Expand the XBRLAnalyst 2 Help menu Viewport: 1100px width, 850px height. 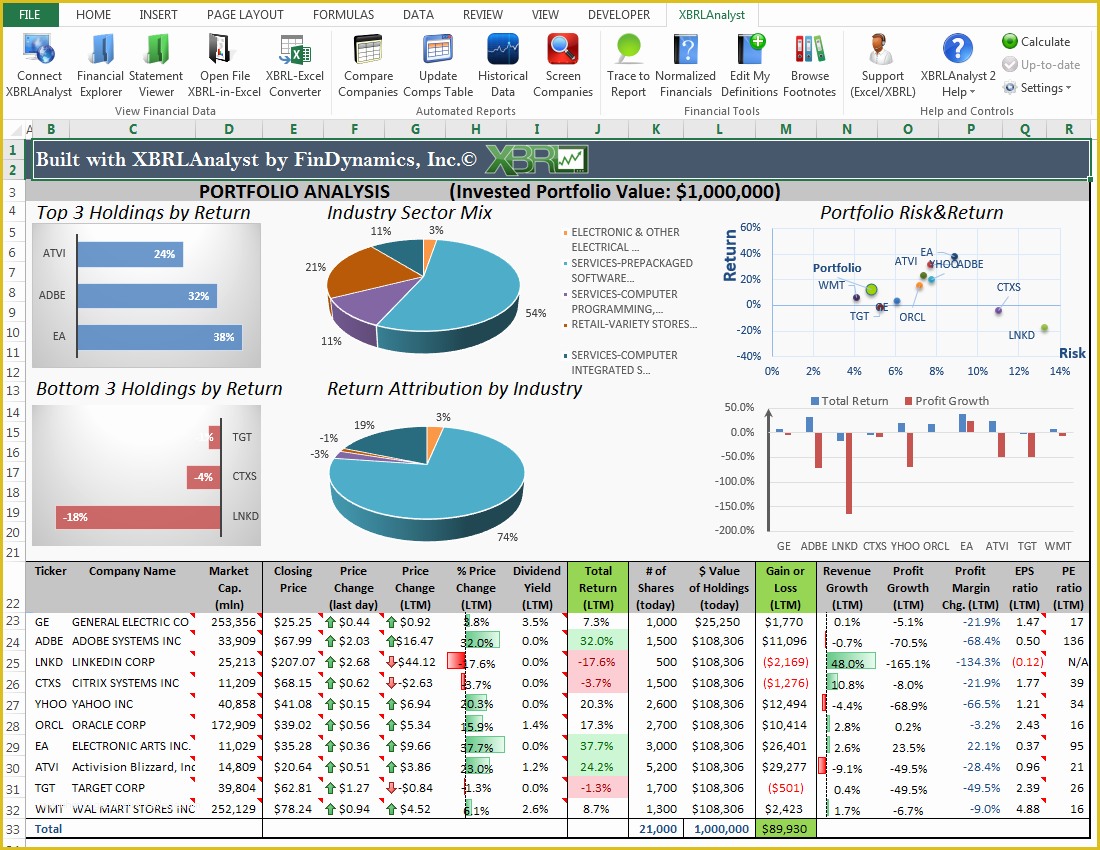click(x=958, y=60)
